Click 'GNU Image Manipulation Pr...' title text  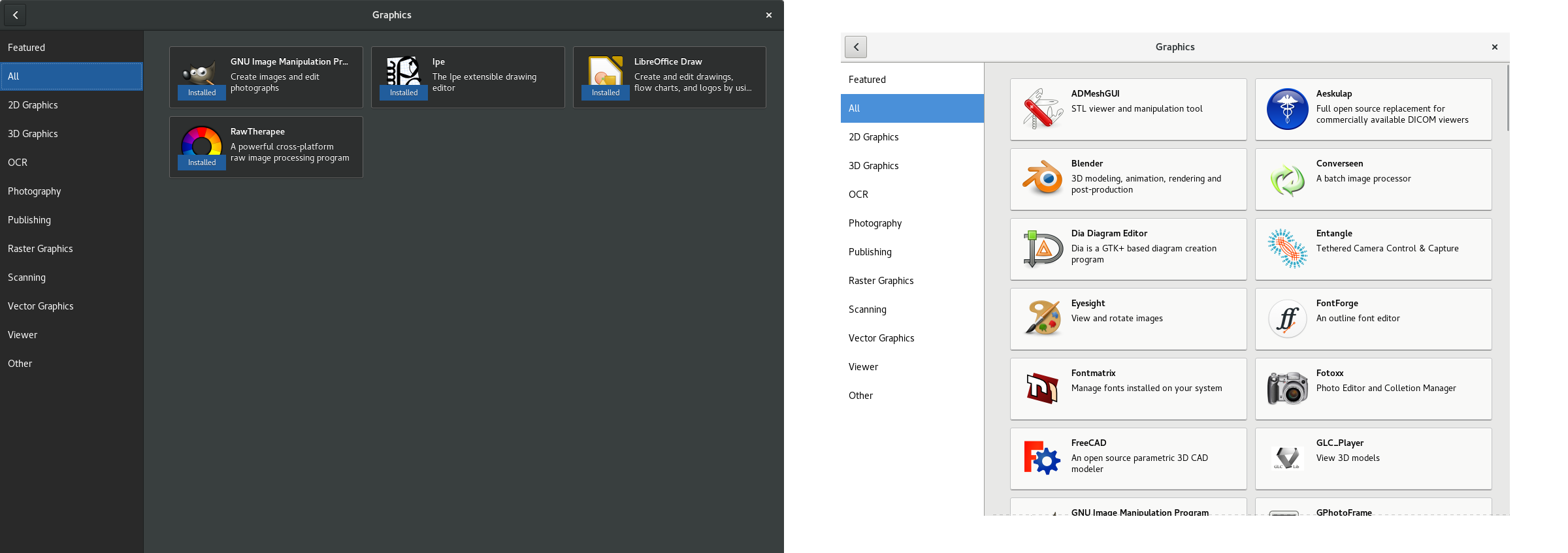[289, 61]
